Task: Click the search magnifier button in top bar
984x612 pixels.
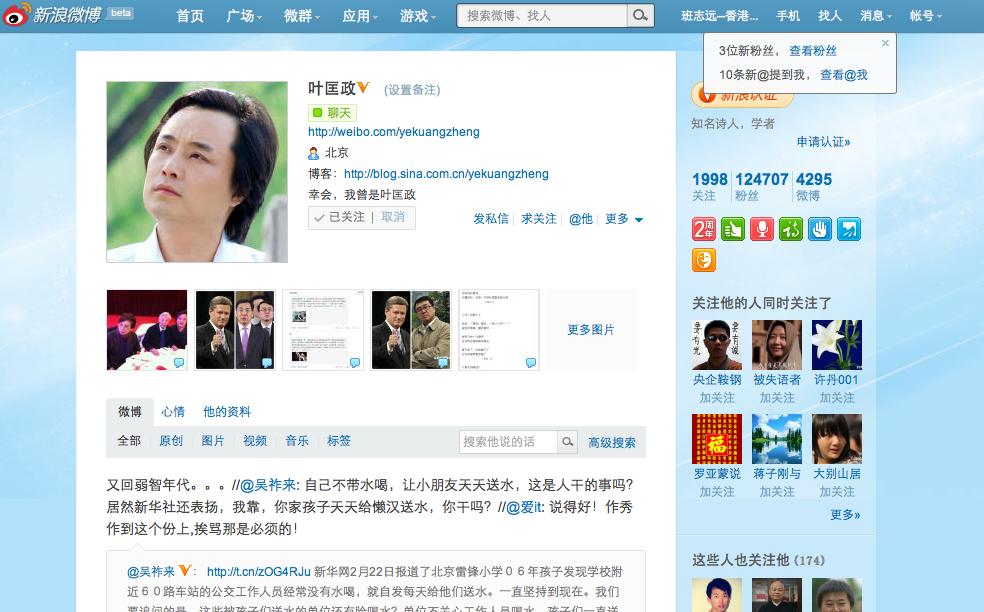Action: [x=640, y=16]
